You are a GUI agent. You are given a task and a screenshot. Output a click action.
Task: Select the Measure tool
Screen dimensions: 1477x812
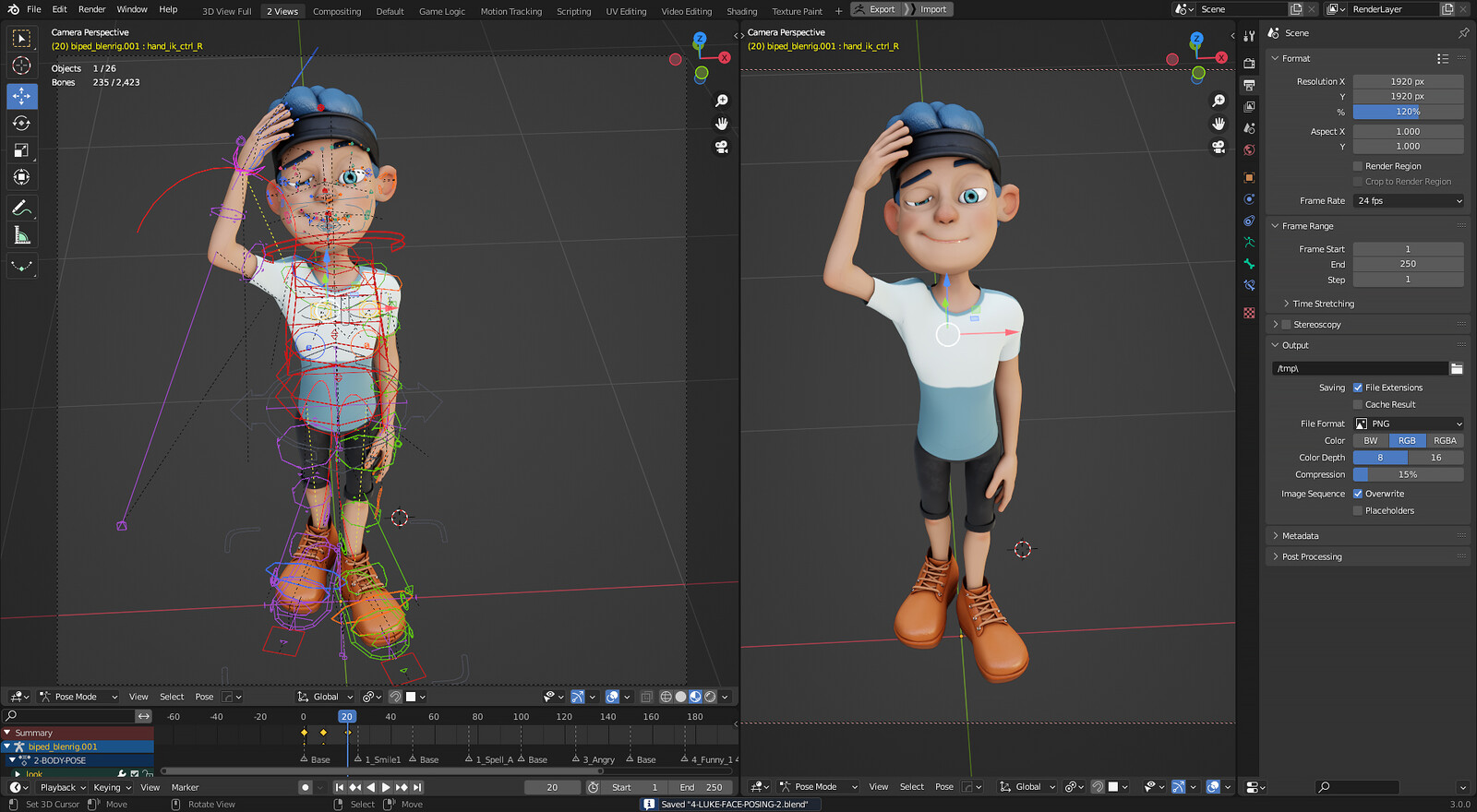click(21, 235)
